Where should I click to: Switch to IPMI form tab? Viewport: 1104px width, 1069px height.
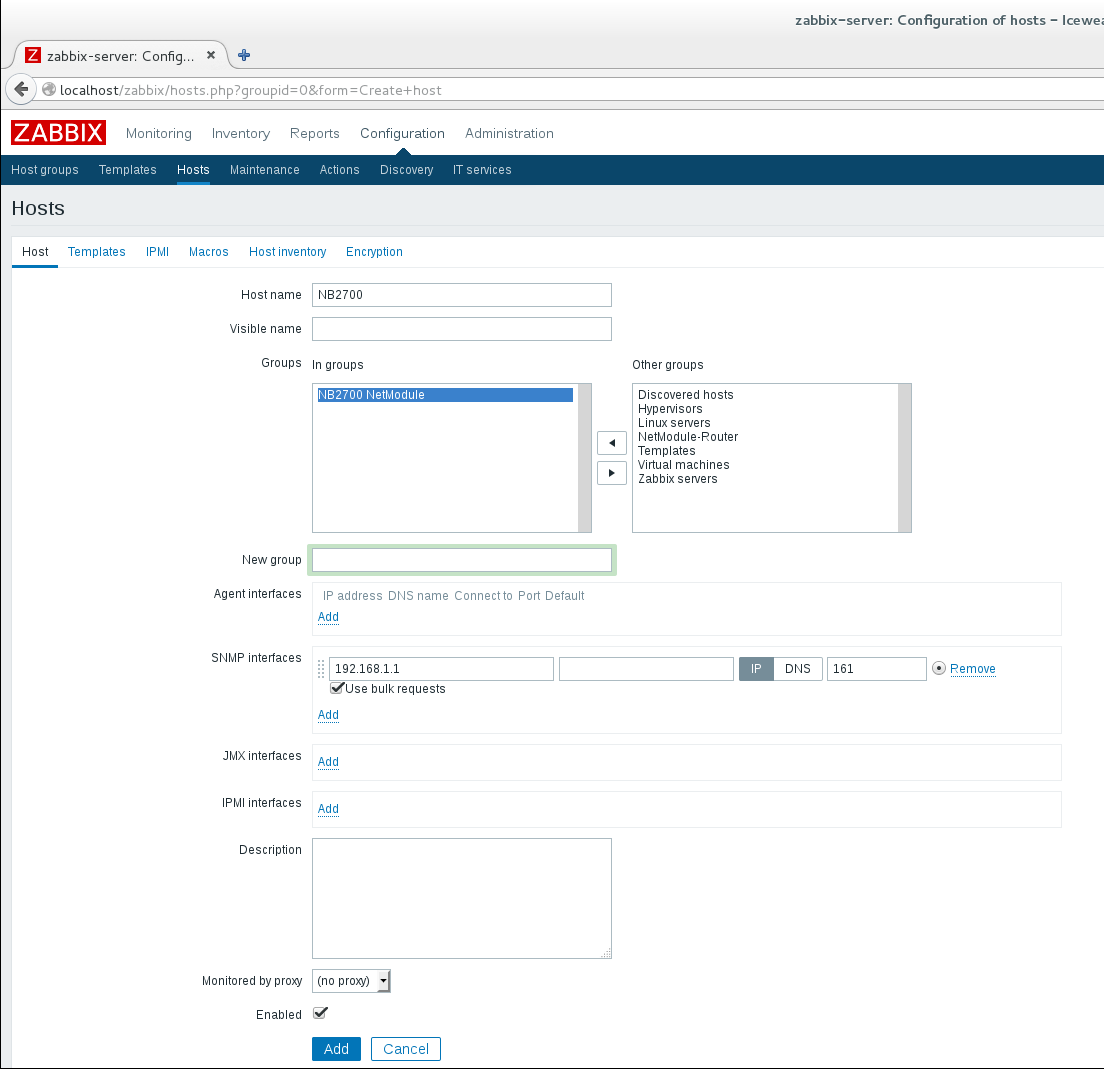(157, 251)
